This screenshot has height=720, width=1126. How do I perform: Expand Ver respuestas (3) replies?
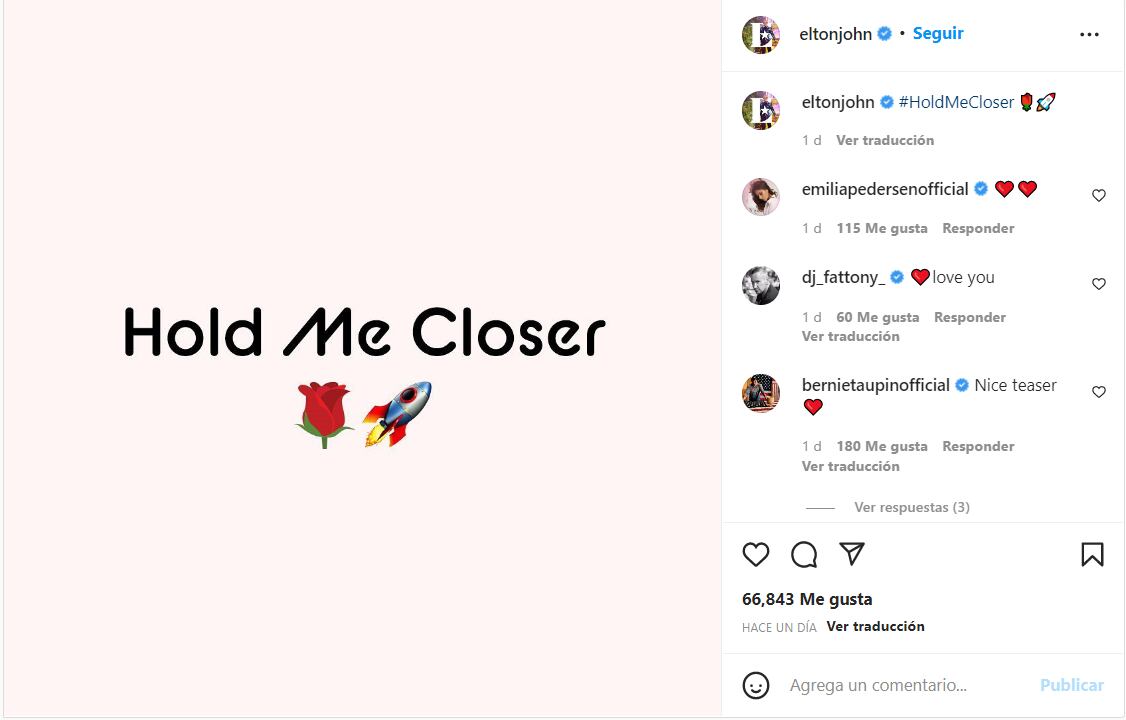911,507
